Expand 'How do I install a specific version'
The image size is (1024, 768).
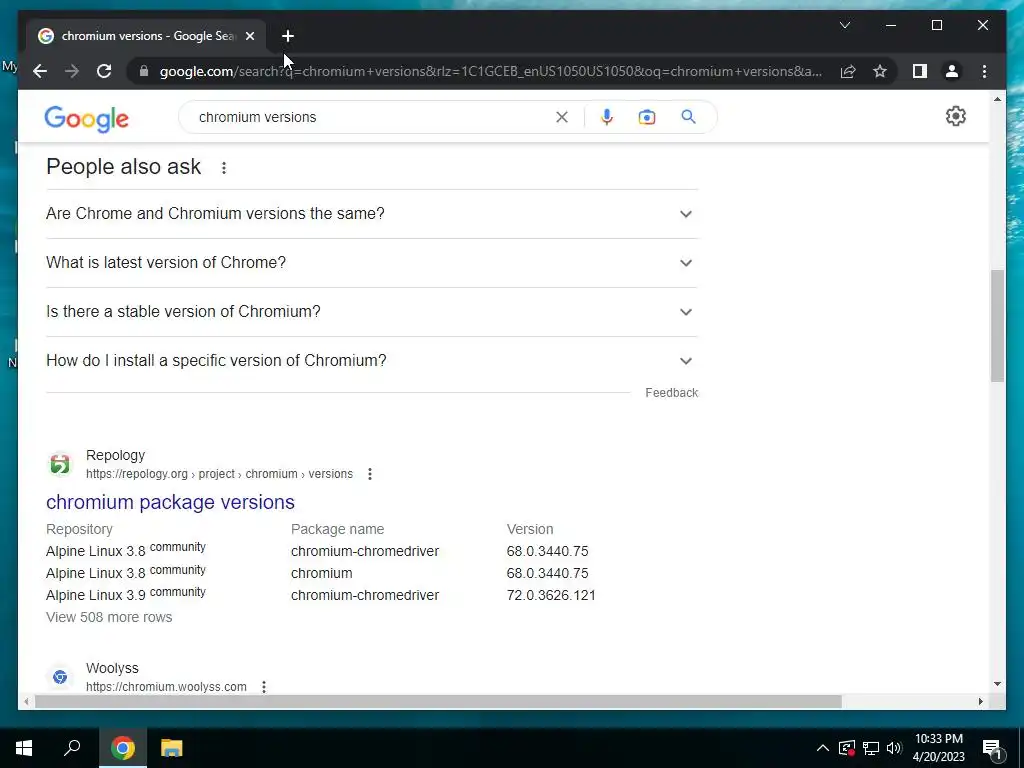click(372, 360)
